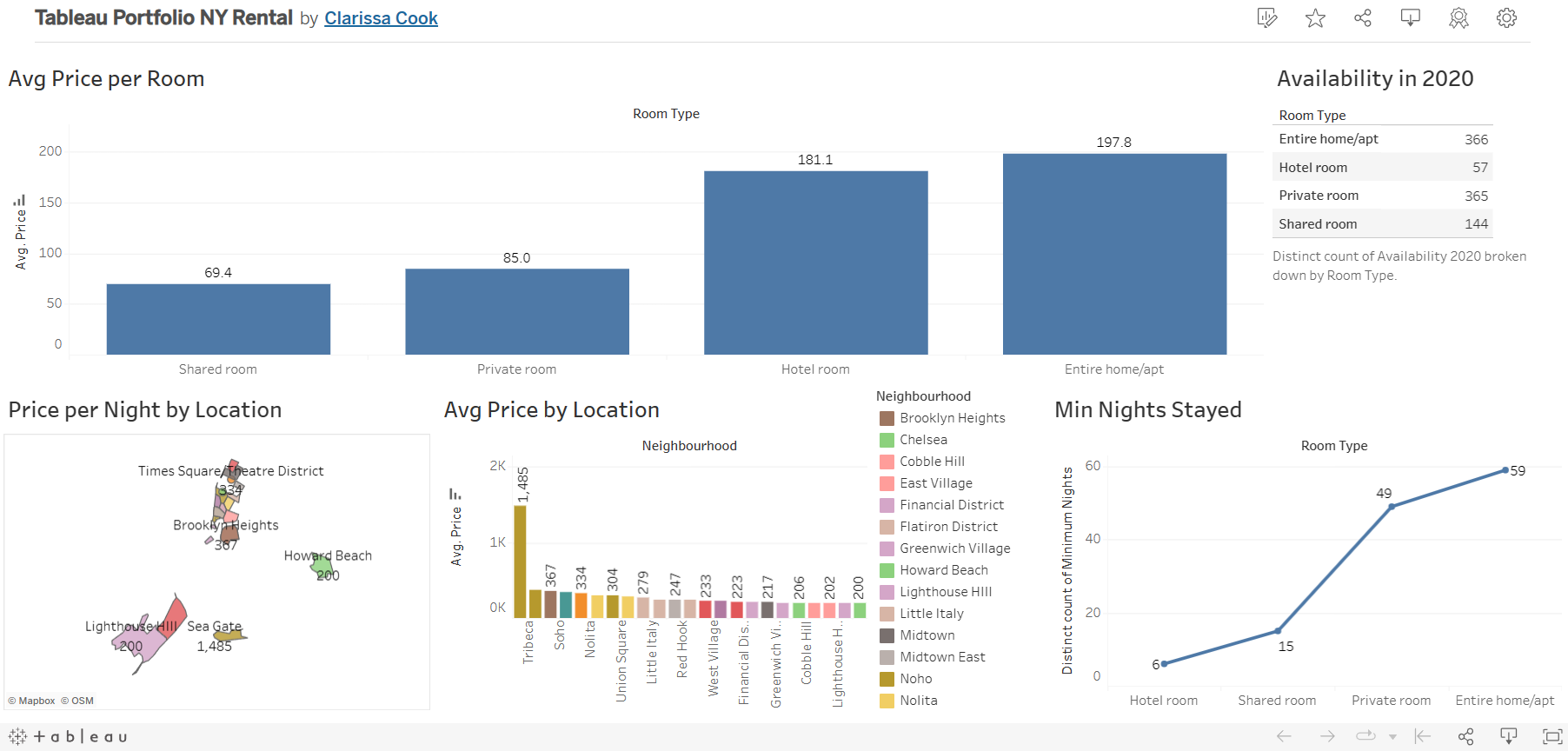Click the revert arrow icon in footer
Image resolution: width=1568 pixels, height=751 pixels.
pos(1423,736)
